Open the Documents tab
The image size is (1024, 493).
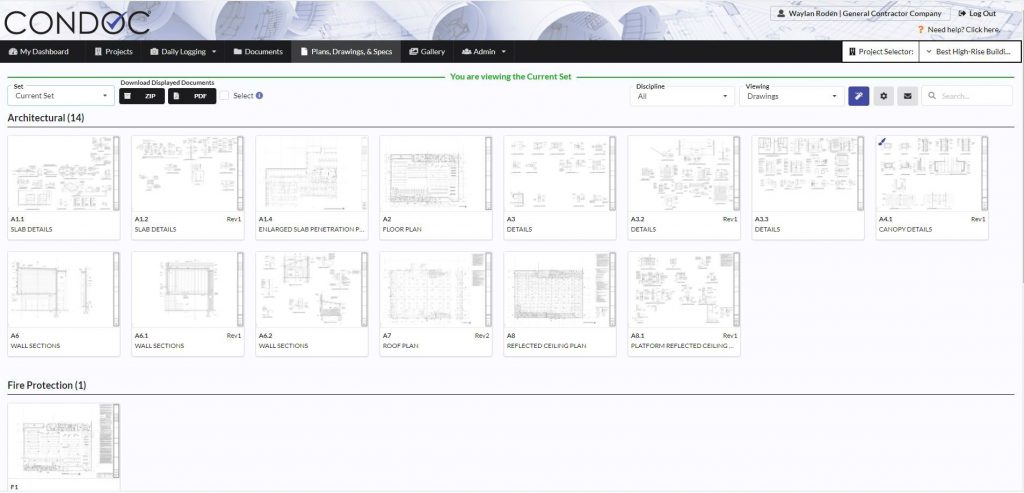pos(258,52)
